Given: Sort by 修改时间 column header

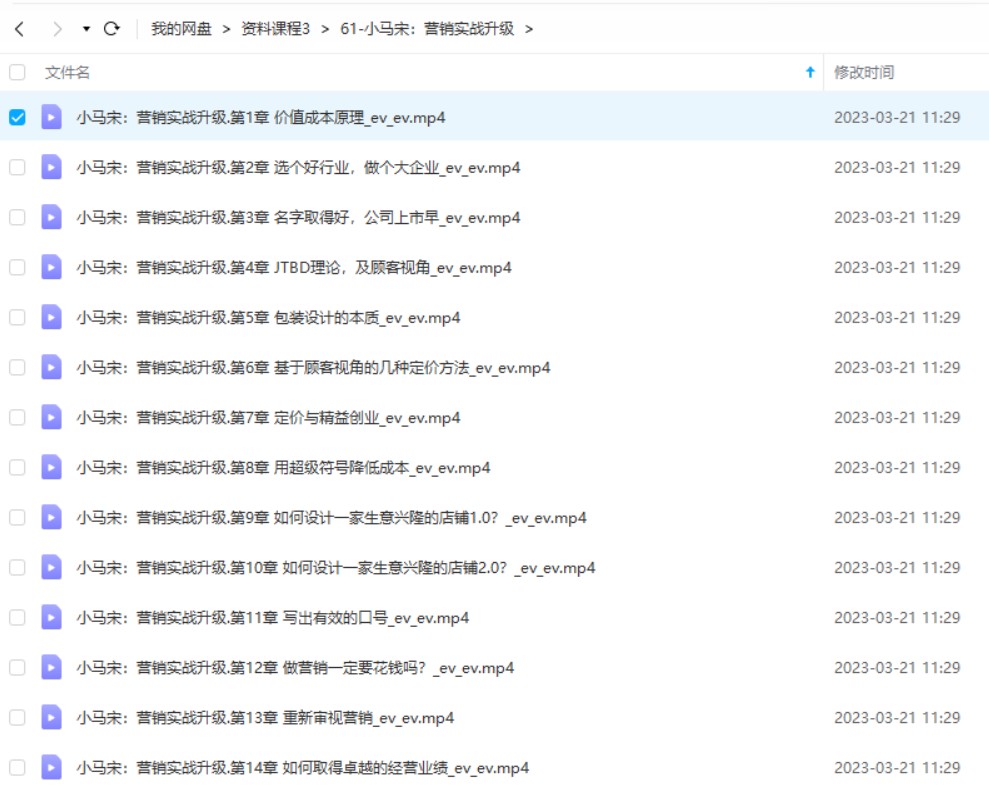Looking at the screenshot, I should click(864, 73).
